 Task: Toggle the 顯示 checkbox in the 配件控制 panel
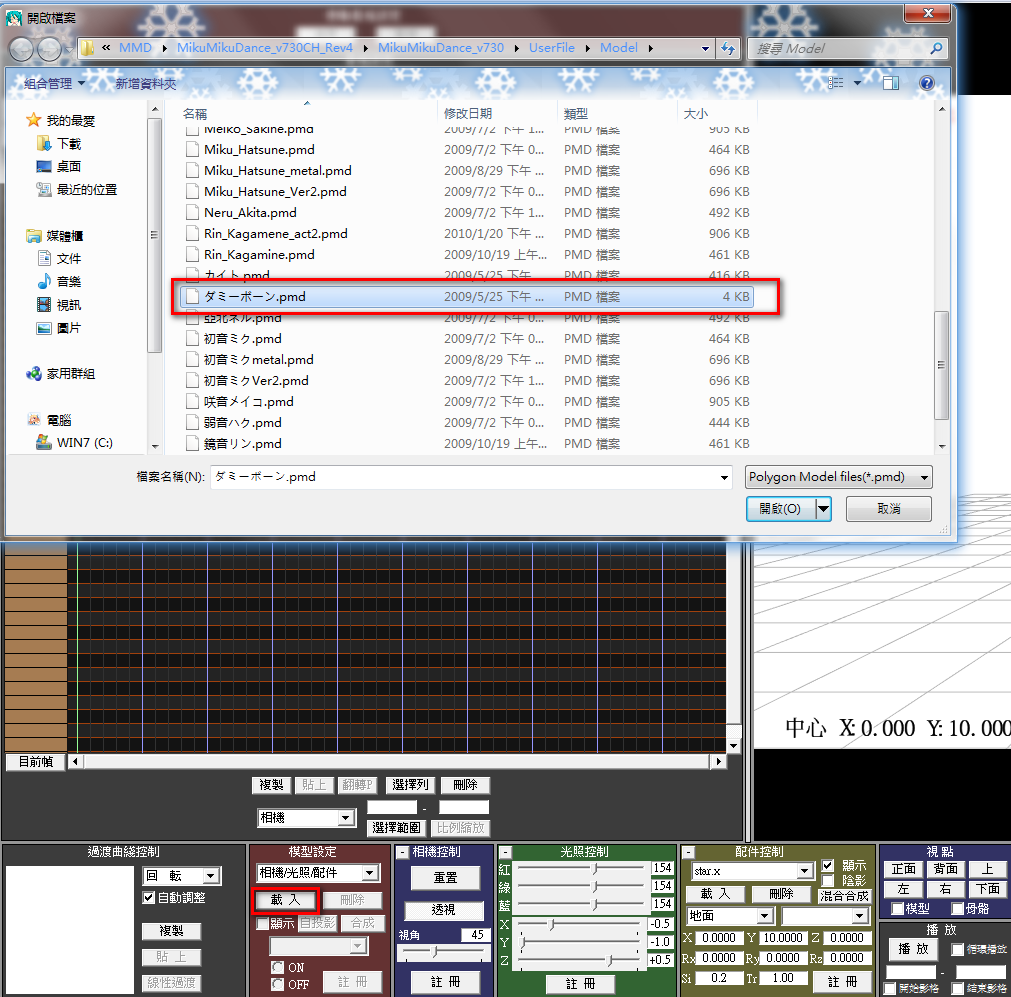[828, 865]
